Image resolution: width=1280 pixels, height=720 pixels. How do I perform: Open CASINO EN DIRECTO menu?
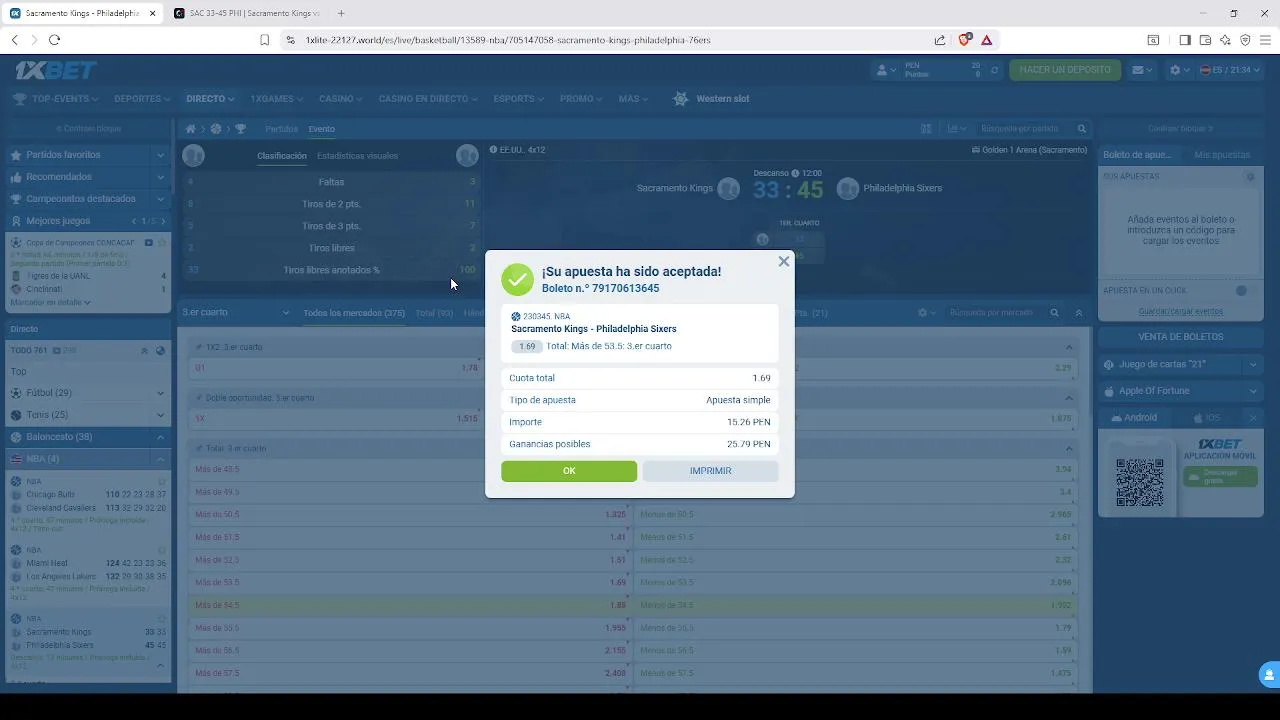click(x=428, y=99)
